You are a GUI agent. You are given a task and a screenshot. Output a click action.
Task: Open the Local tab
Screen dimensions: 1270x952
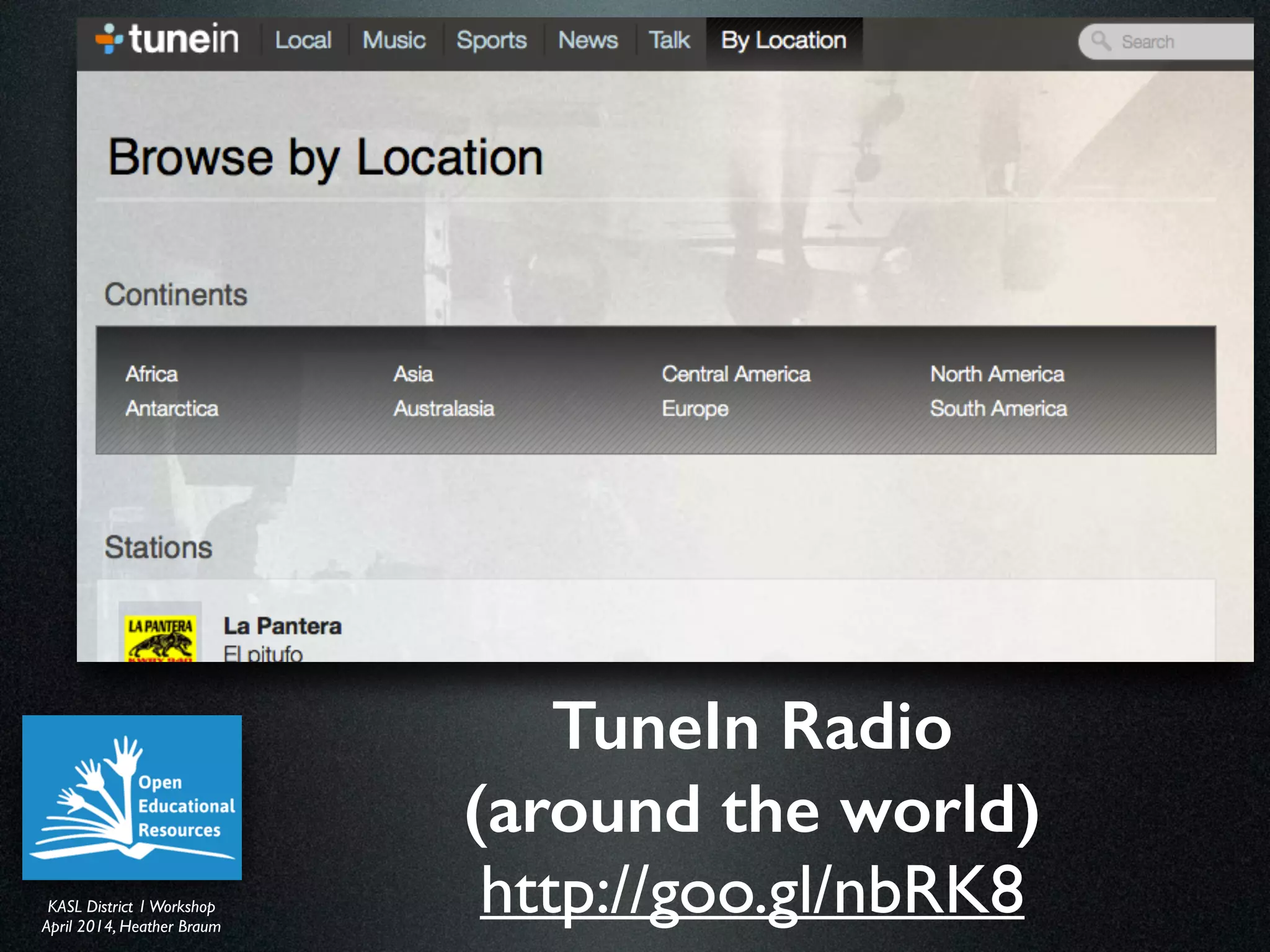(303, 41)
